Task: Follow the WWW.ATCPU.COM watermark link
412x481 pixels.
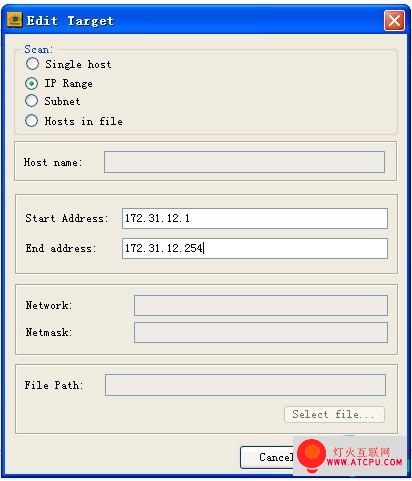Action: [364, 462]
